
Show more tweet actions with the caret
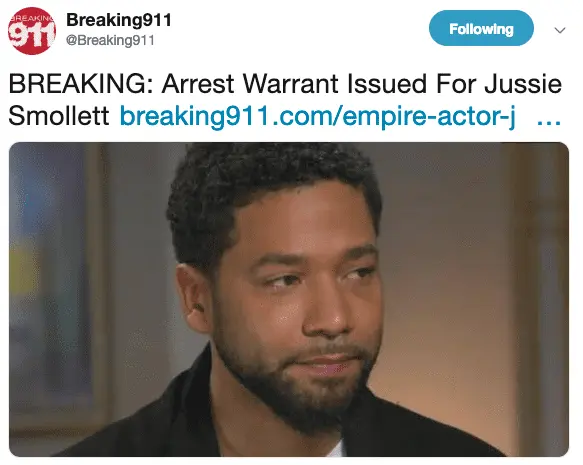point(560,30)
